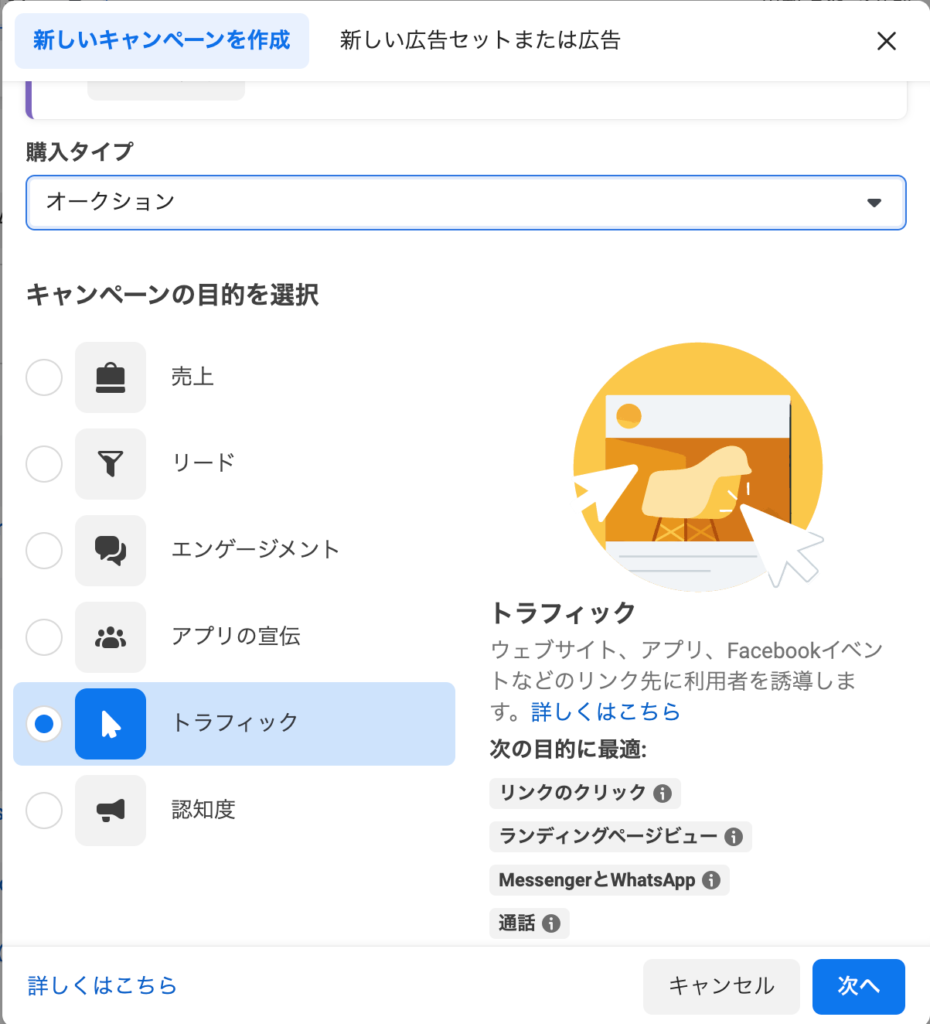The height and width of the screenshot is (1024, 930).
Task: Switch to 新しいキャンペーンを作成 tab
Action: (x=161, y=40)
